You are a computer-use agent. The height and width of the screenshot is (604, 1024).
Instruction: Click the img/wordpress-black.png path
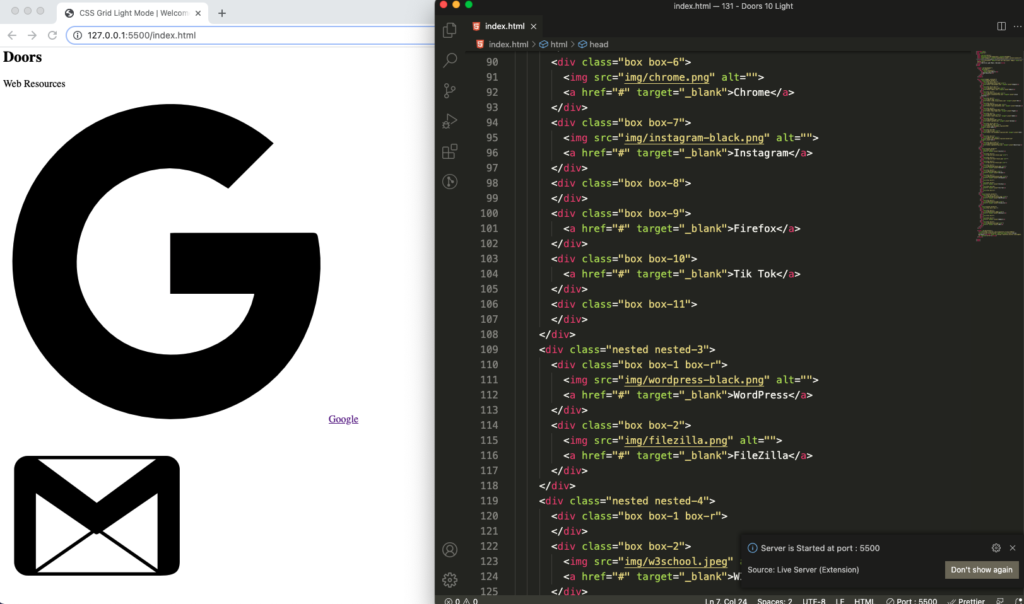694,380
